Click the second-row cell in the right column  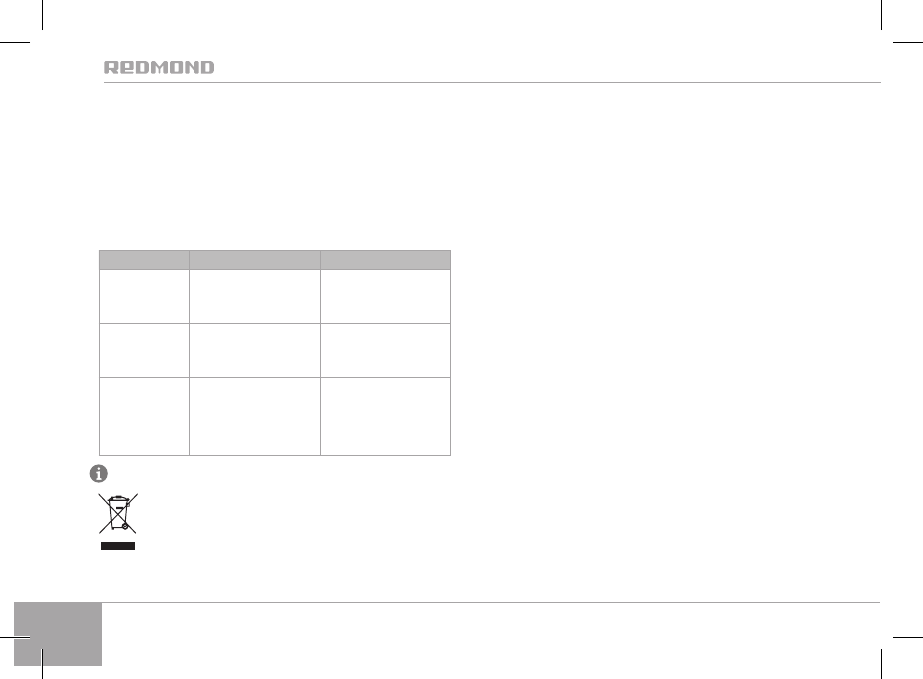pos(386,349)
